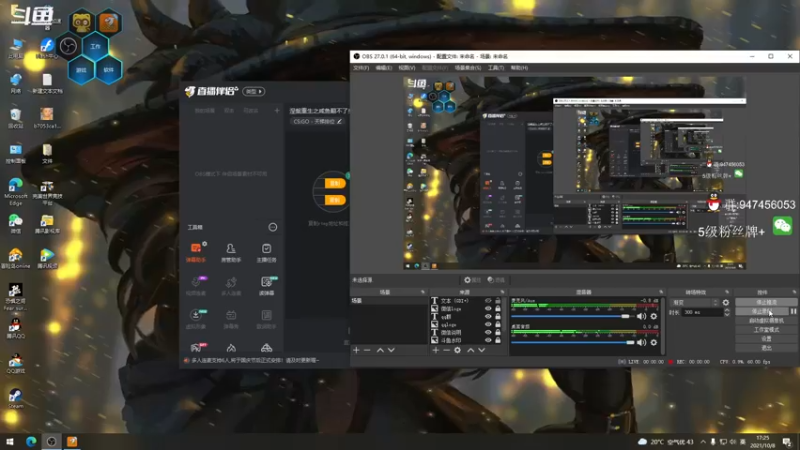Toggle lock on the 斗鱼水印 source
The height and width of the screenshot is (450, 800).
pos(498,340)
